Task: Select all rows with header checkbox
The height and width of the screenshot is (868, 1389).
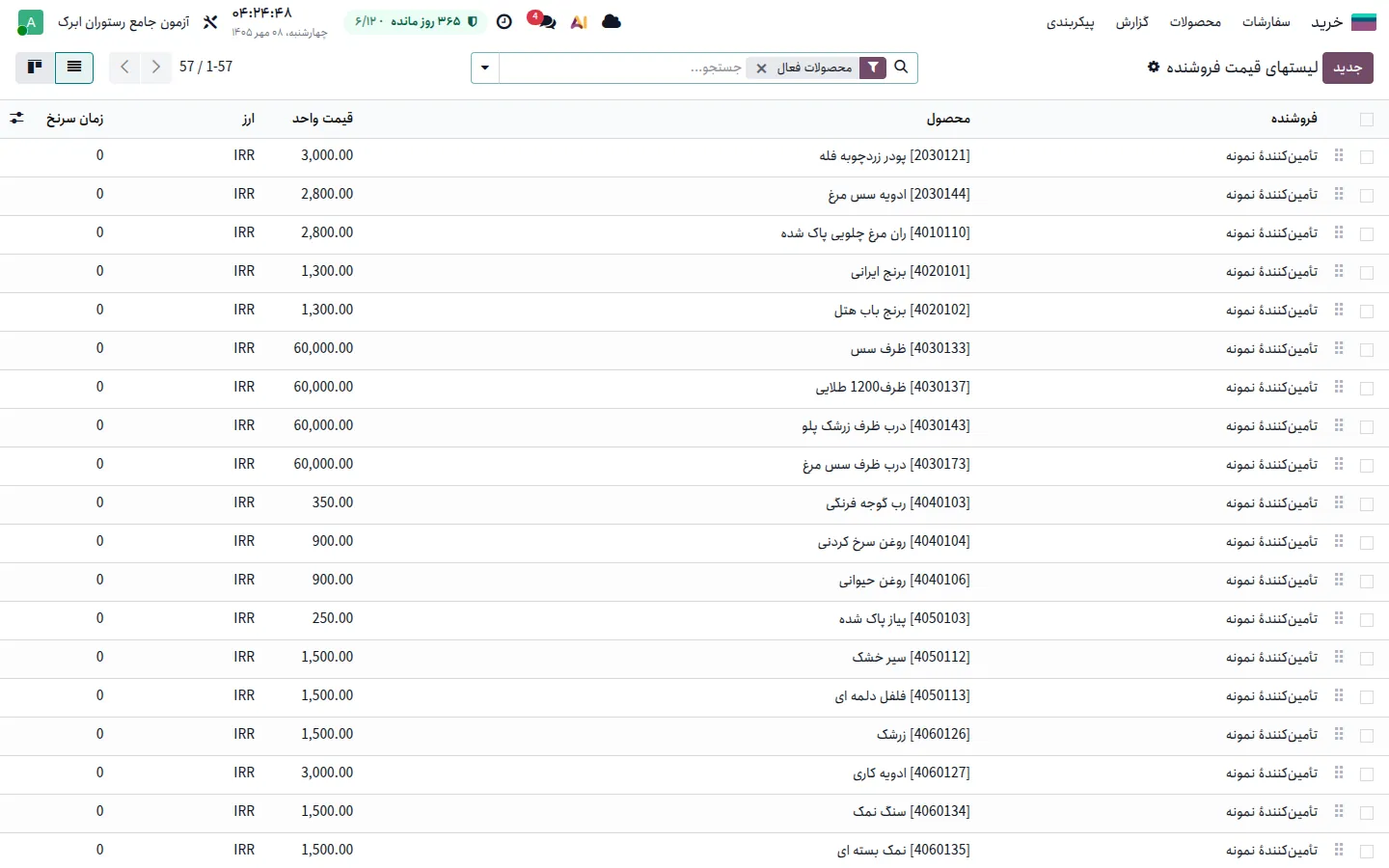Action: [1366, 120]
